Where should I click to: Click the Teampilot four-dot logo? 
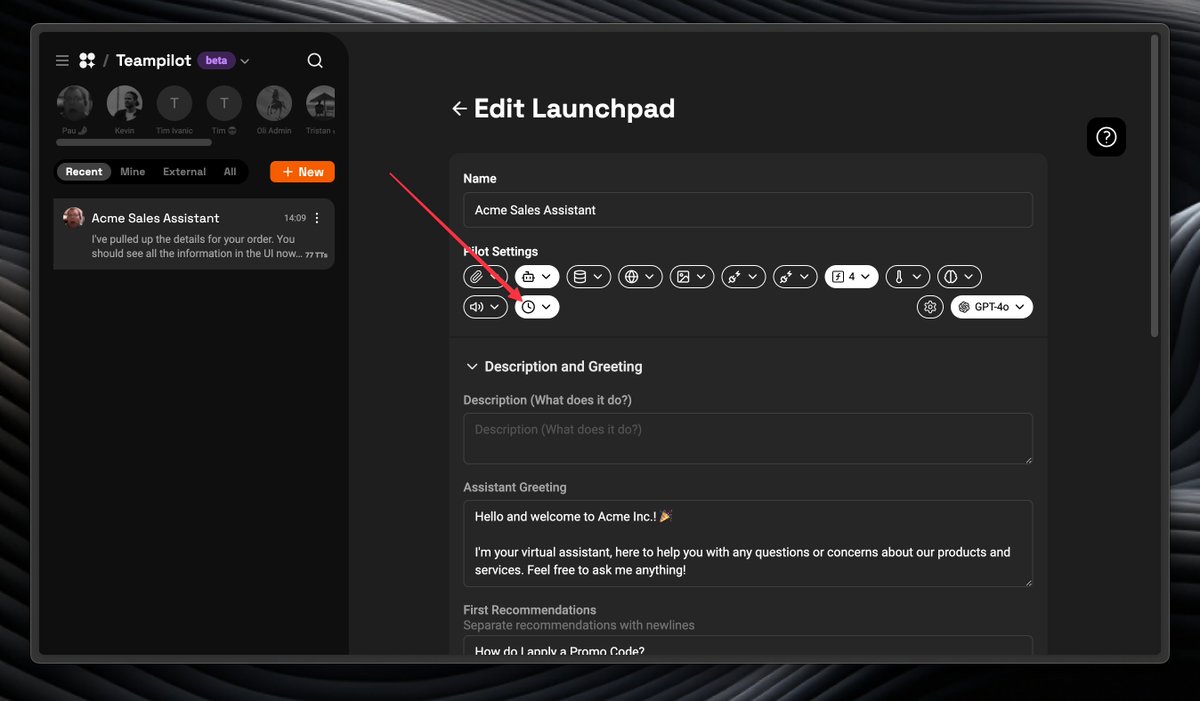(x=87, y=61)
